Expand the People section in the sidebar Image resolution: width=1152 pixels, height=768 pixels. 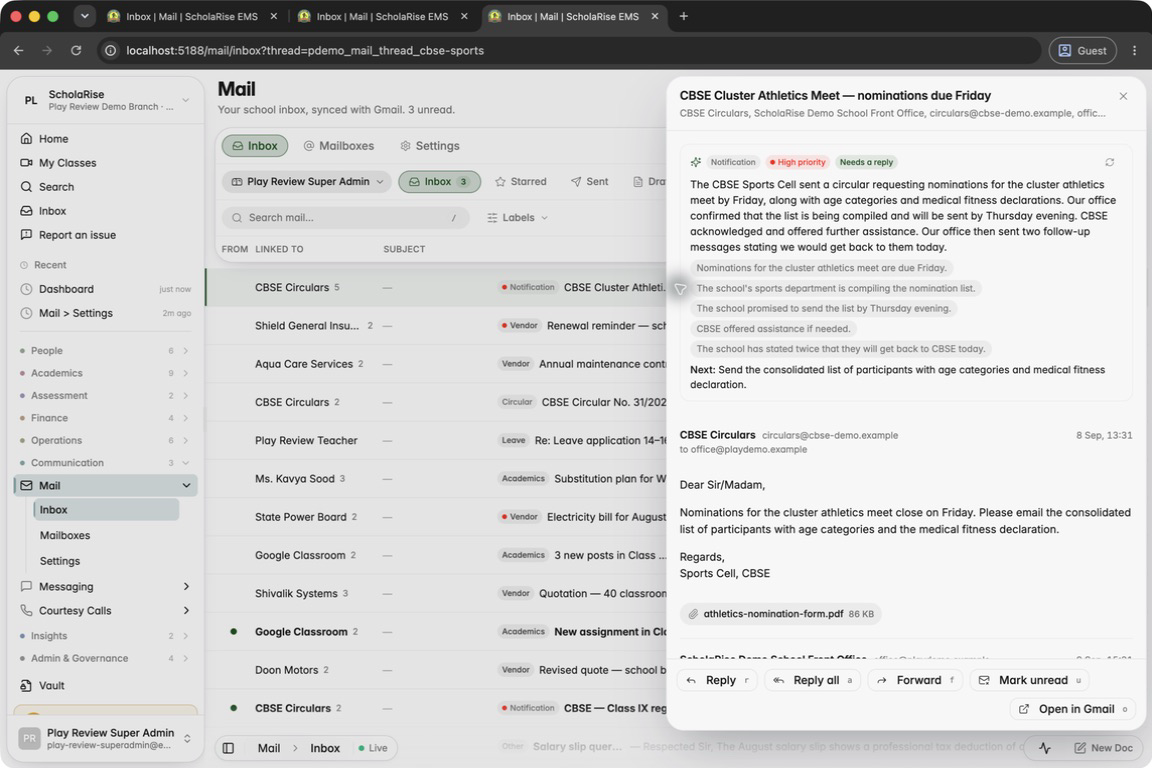(x=105, y=351)
